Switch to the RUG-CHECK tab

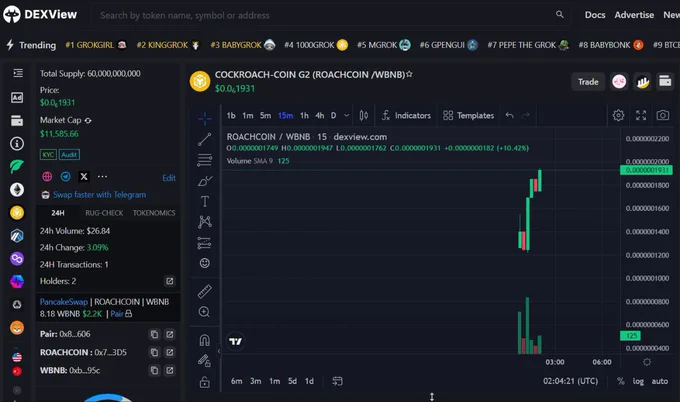(x=104, y=213)
